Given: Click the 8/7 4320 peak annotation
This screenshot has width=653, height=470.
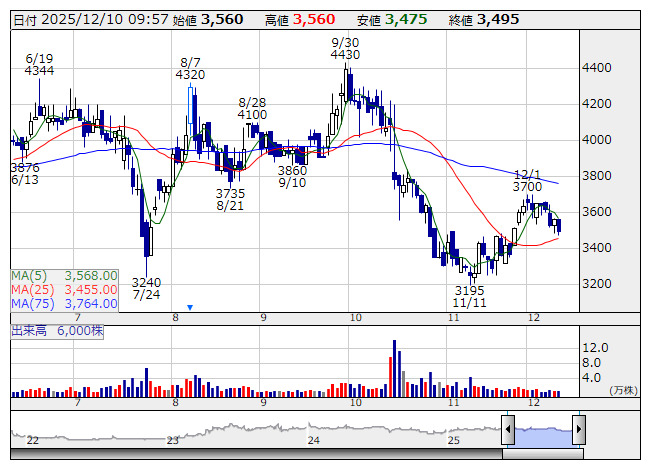Looking at the screenshot, I should point(190,69).
